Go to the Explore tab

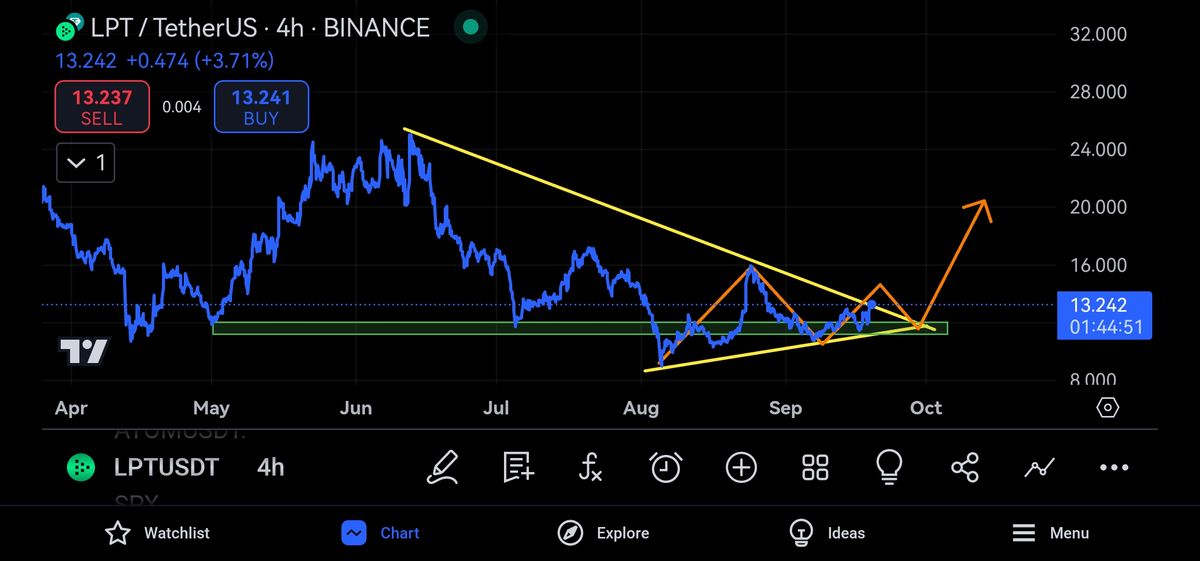(x=603, y=533)
